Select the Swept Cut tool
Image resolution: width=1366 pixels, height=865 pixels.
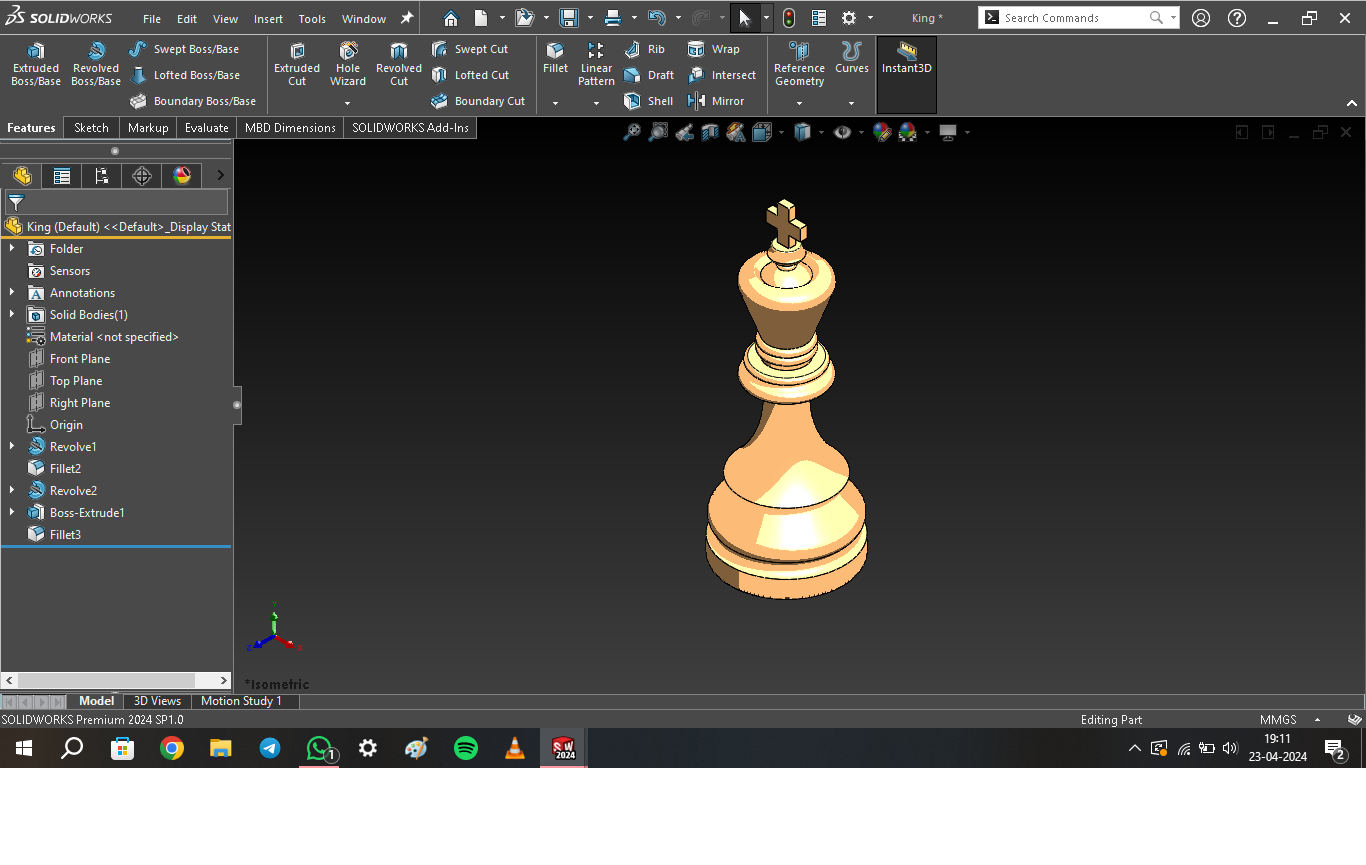(469, 49)
